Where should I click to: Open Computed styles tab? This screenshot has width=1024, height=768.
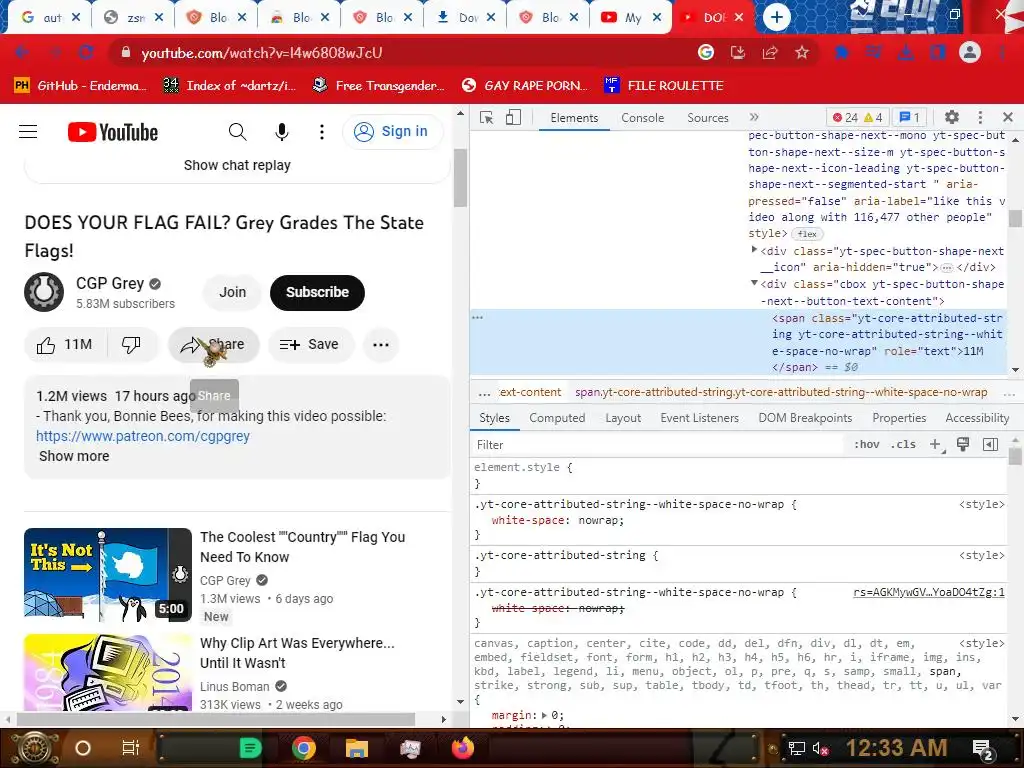pos(557,418)
